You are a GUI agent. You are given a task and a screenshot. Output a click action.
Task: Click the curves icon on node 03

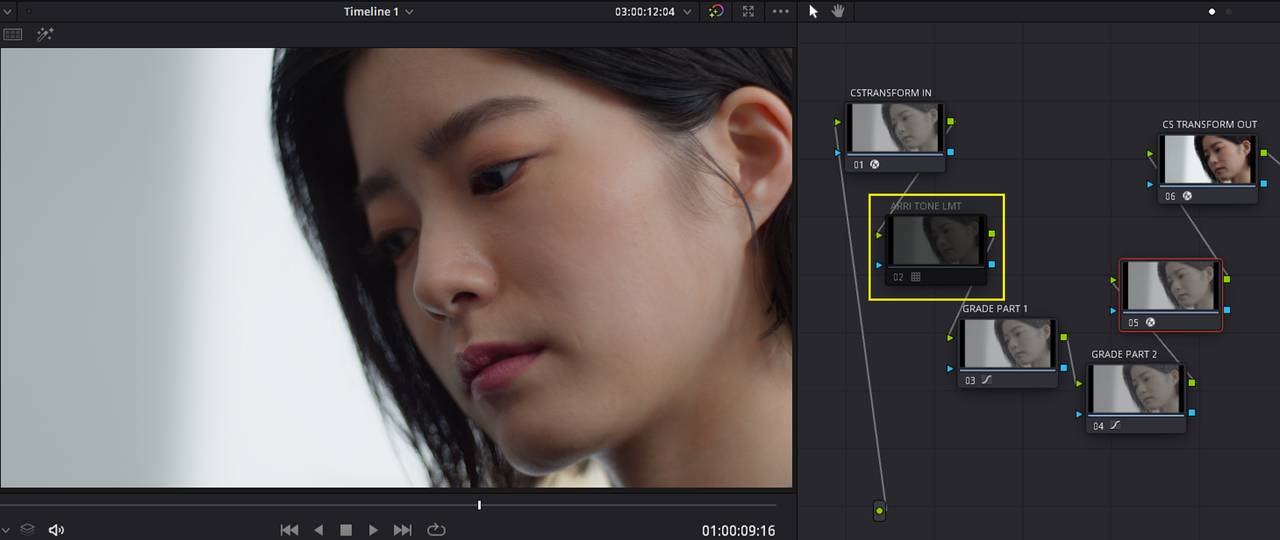coord(986,380)
